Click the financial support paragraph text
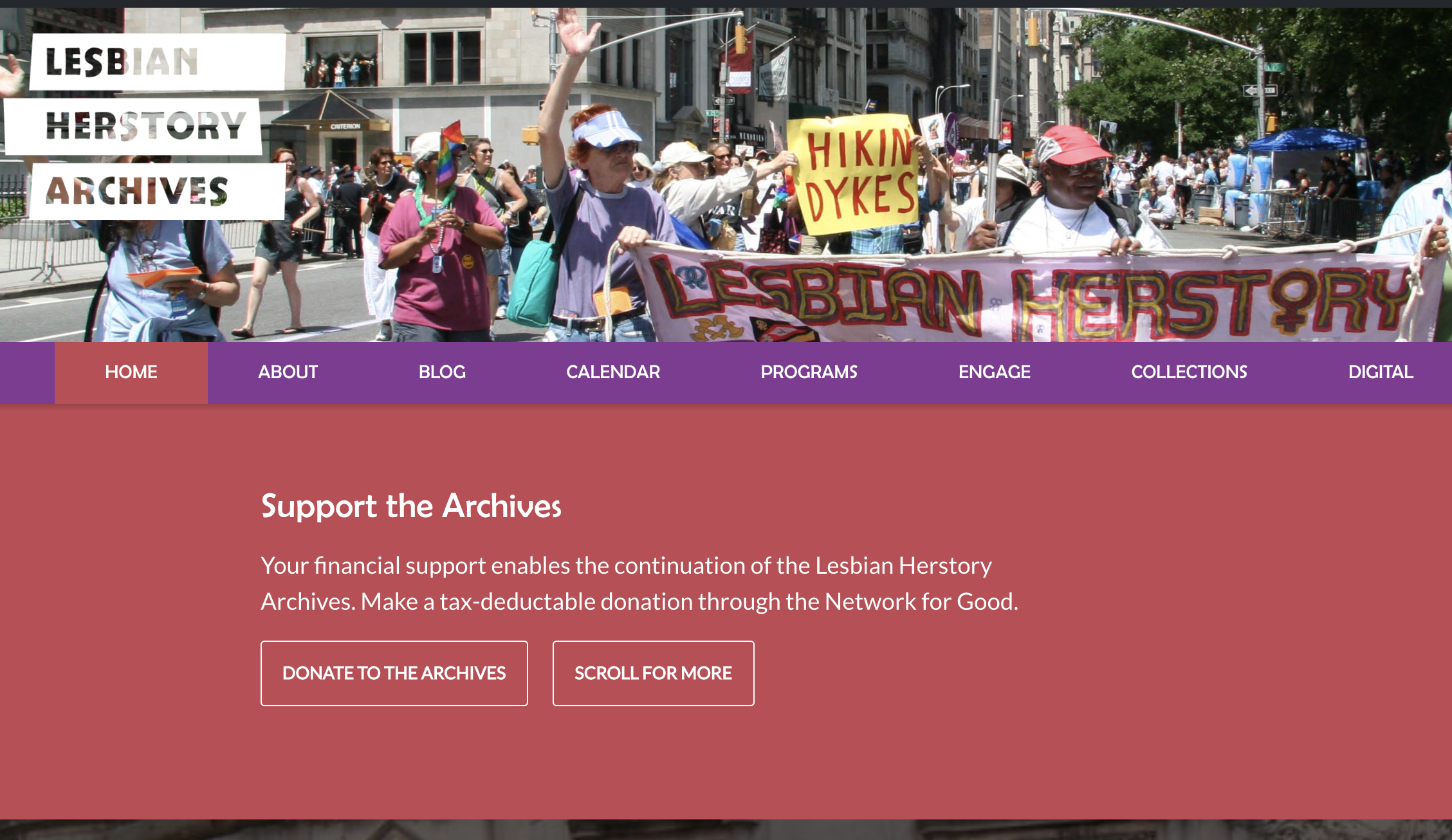The width and height of the screenshot is (1452, 840). click(x=639, y=583)
